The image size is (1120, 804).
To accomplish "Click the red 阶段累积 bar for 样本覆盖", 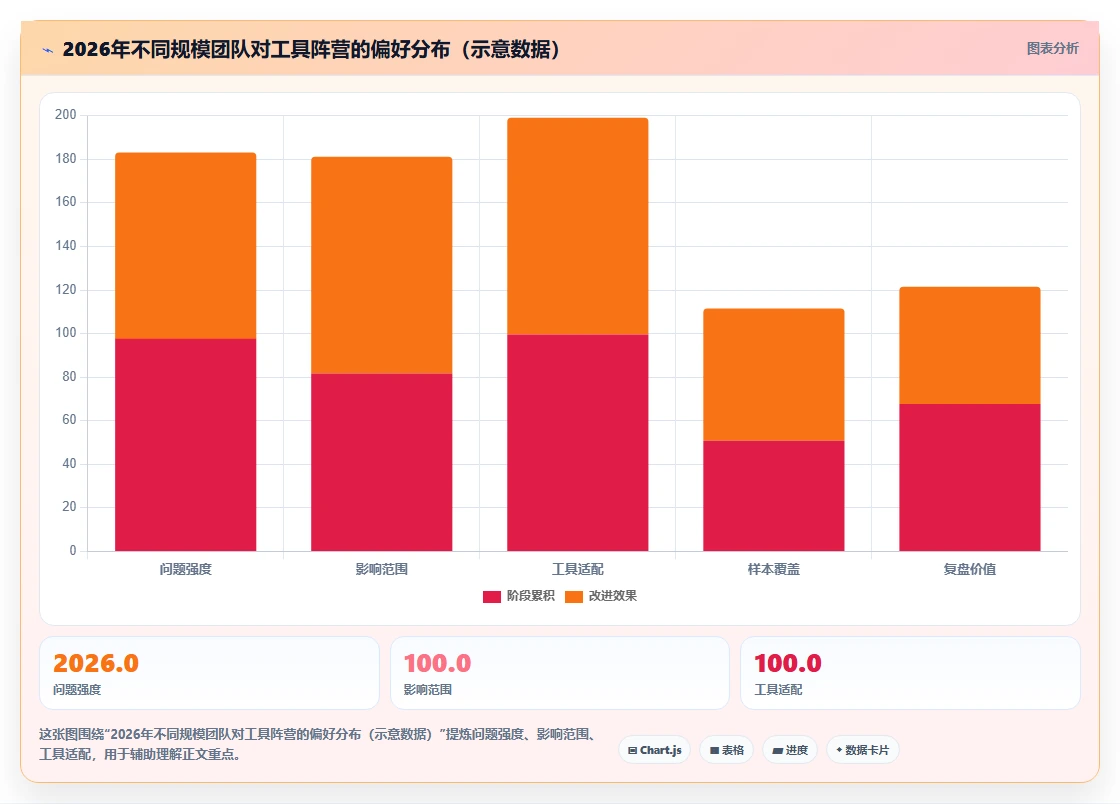I will pyautogui.click(x=774, y=496).
